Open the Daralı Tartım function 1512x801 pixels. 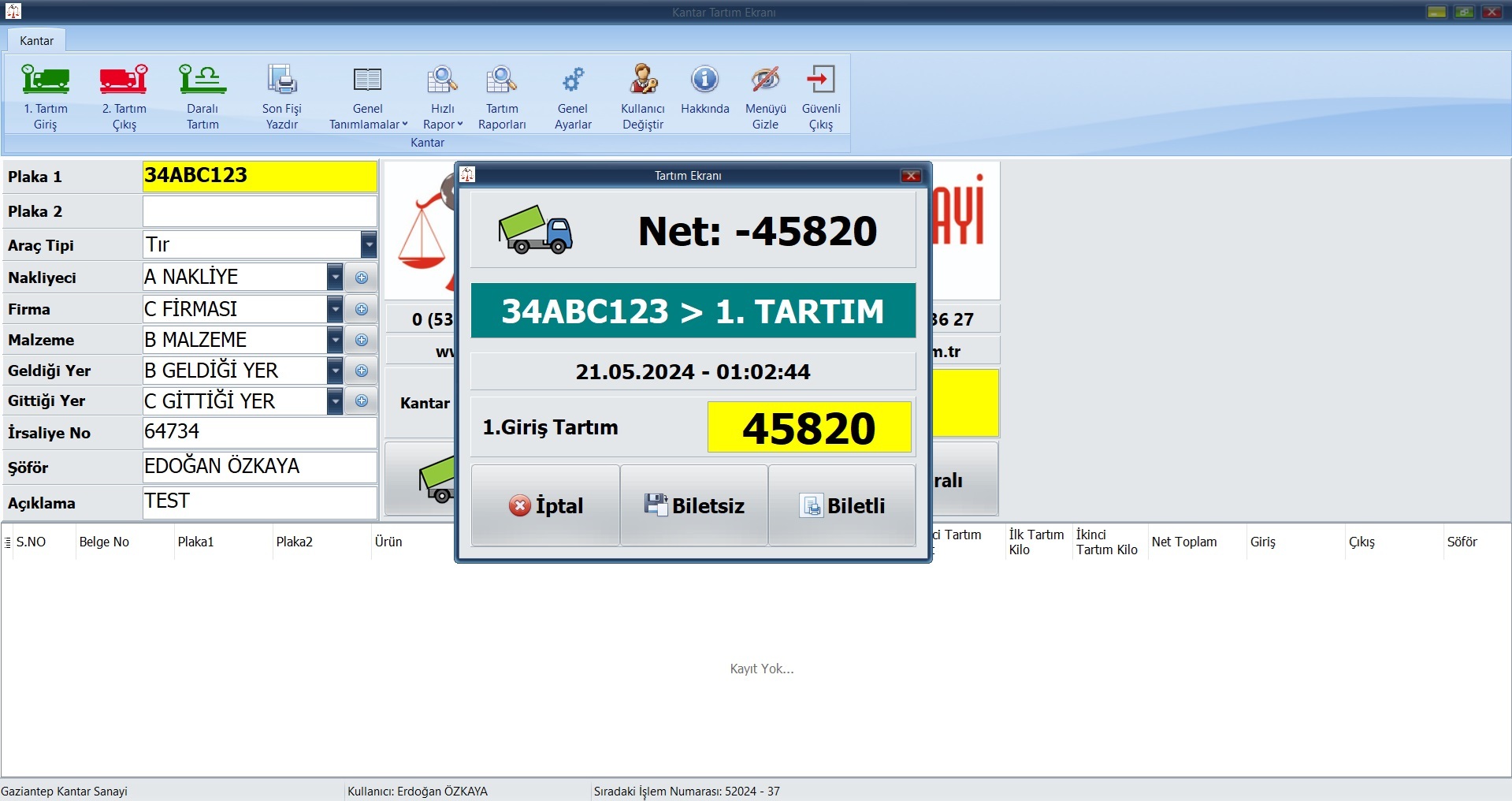click(202, 95)
